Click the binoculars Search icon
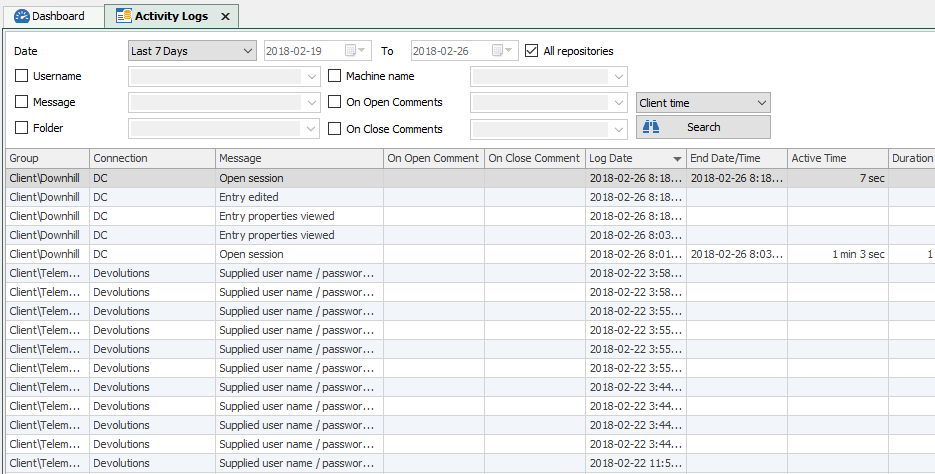The height and width of the screenshot is (474, 935). coord(651,127)
